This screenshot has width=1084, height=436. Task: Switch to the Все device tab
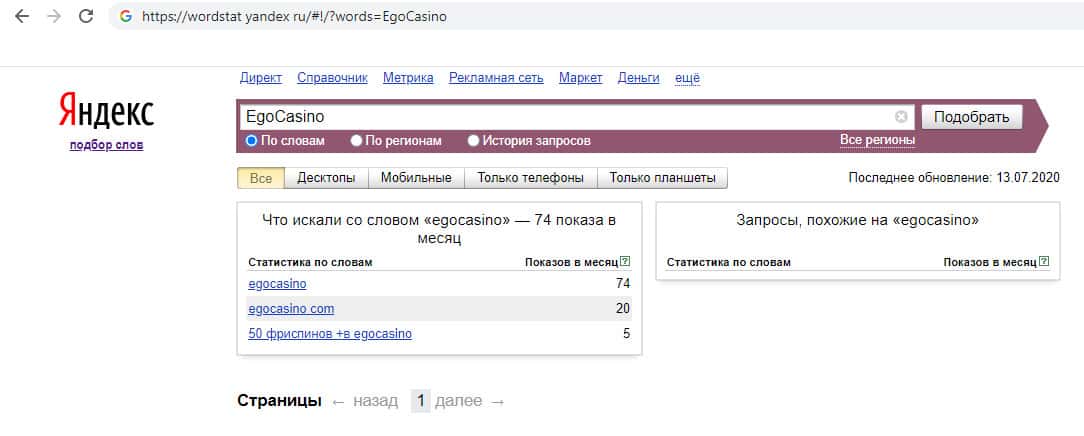click(261, 178)
